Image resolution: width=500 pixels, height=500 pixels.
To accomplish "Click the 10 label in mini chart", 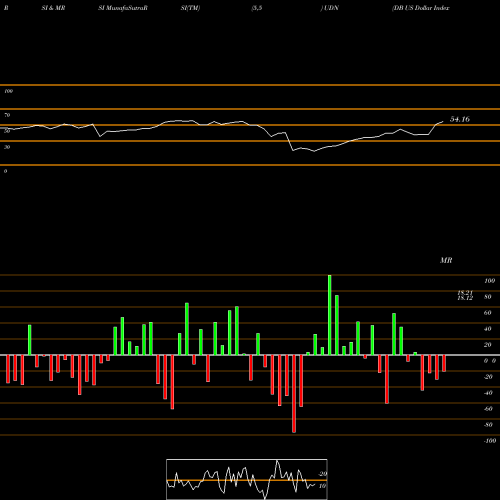I will 322,486.
